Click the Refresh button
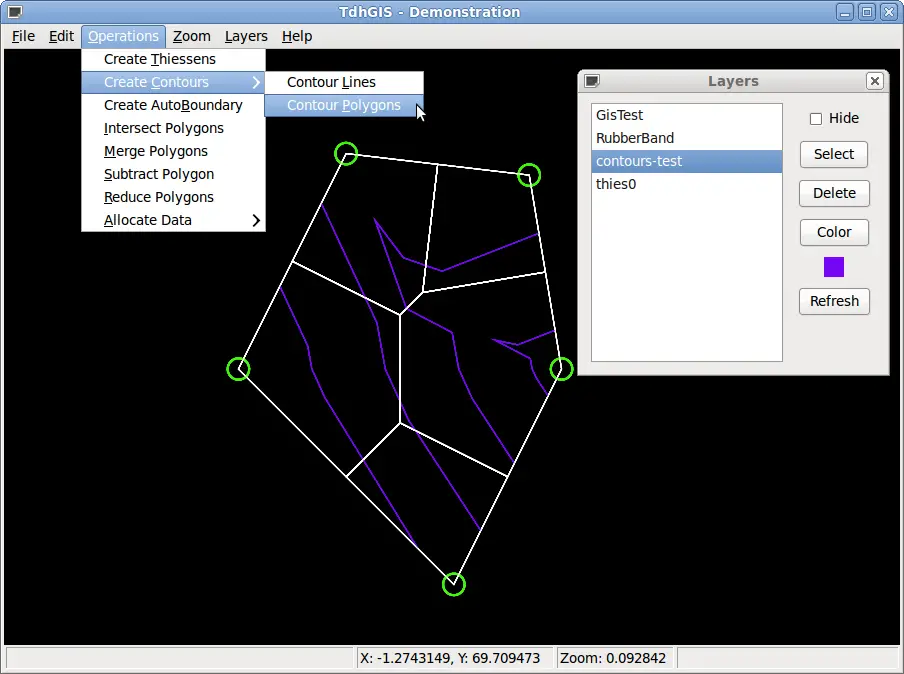904x674 pixels. (x=834, y=302)
